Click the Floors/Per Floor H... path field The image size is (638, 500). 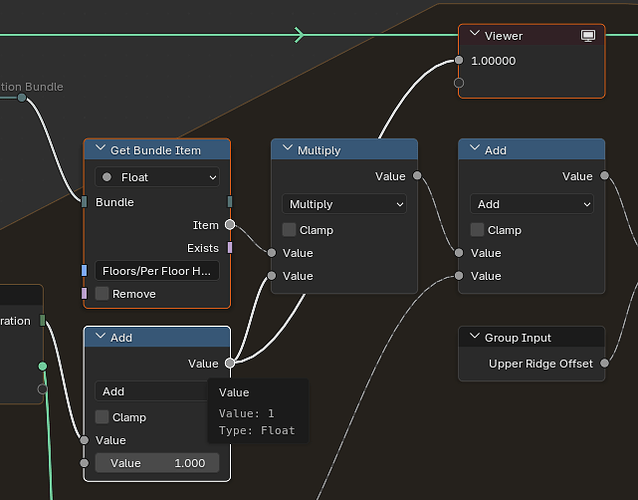(157, 271)
